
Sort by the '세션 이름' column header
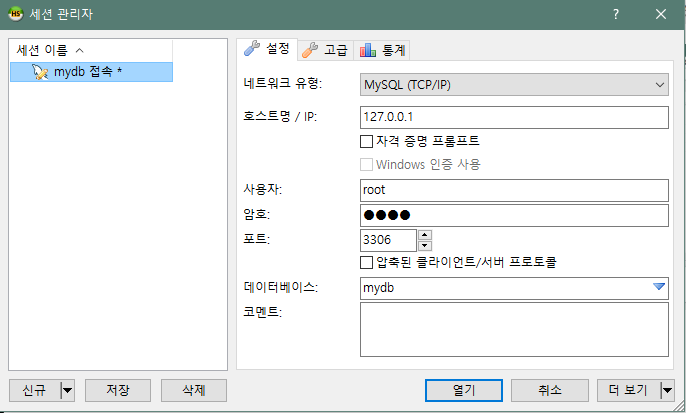click(91, 50)
